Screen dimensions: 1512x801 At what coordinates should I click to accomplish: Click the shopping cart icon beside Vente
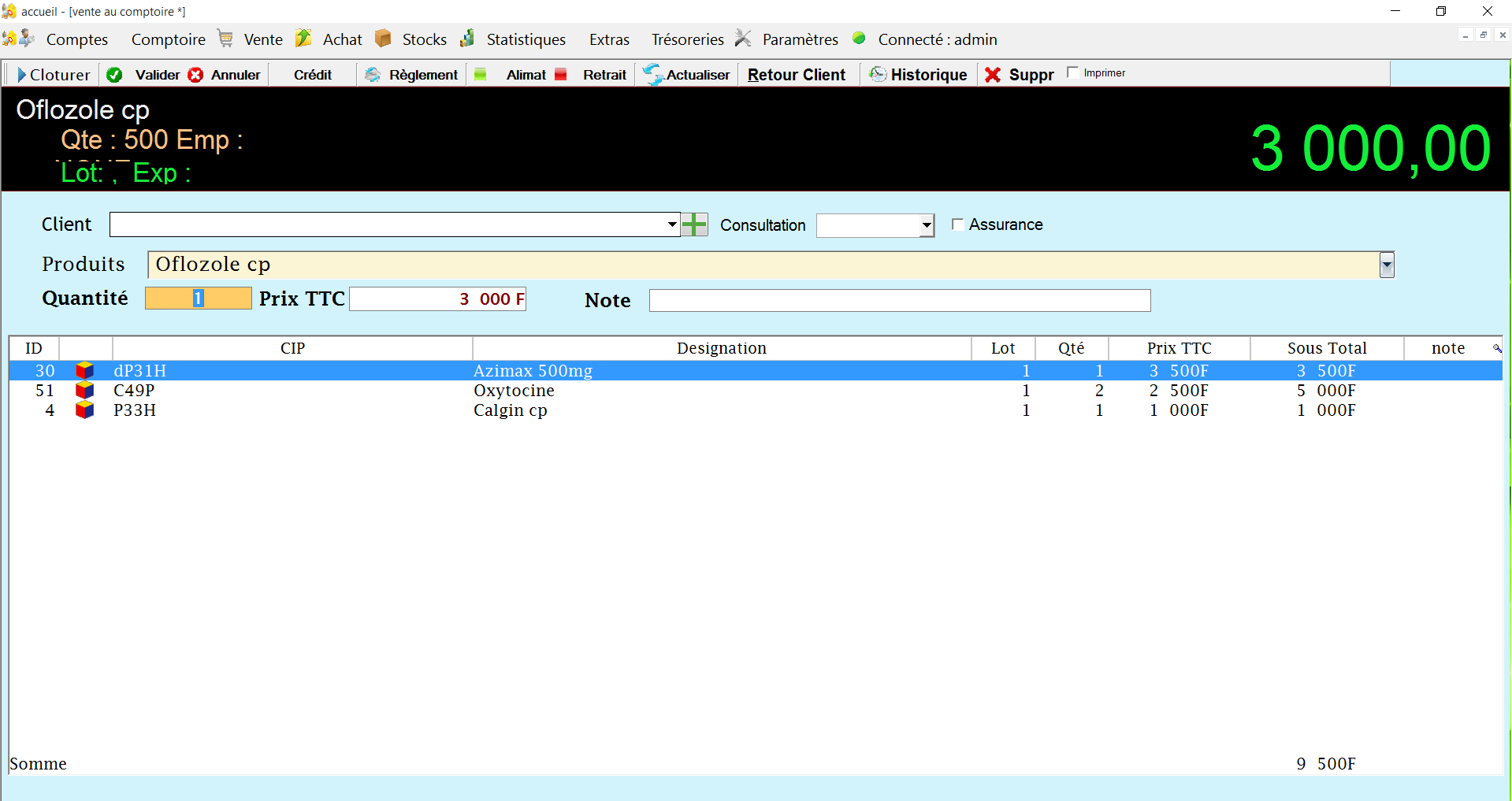pos(225,39)
